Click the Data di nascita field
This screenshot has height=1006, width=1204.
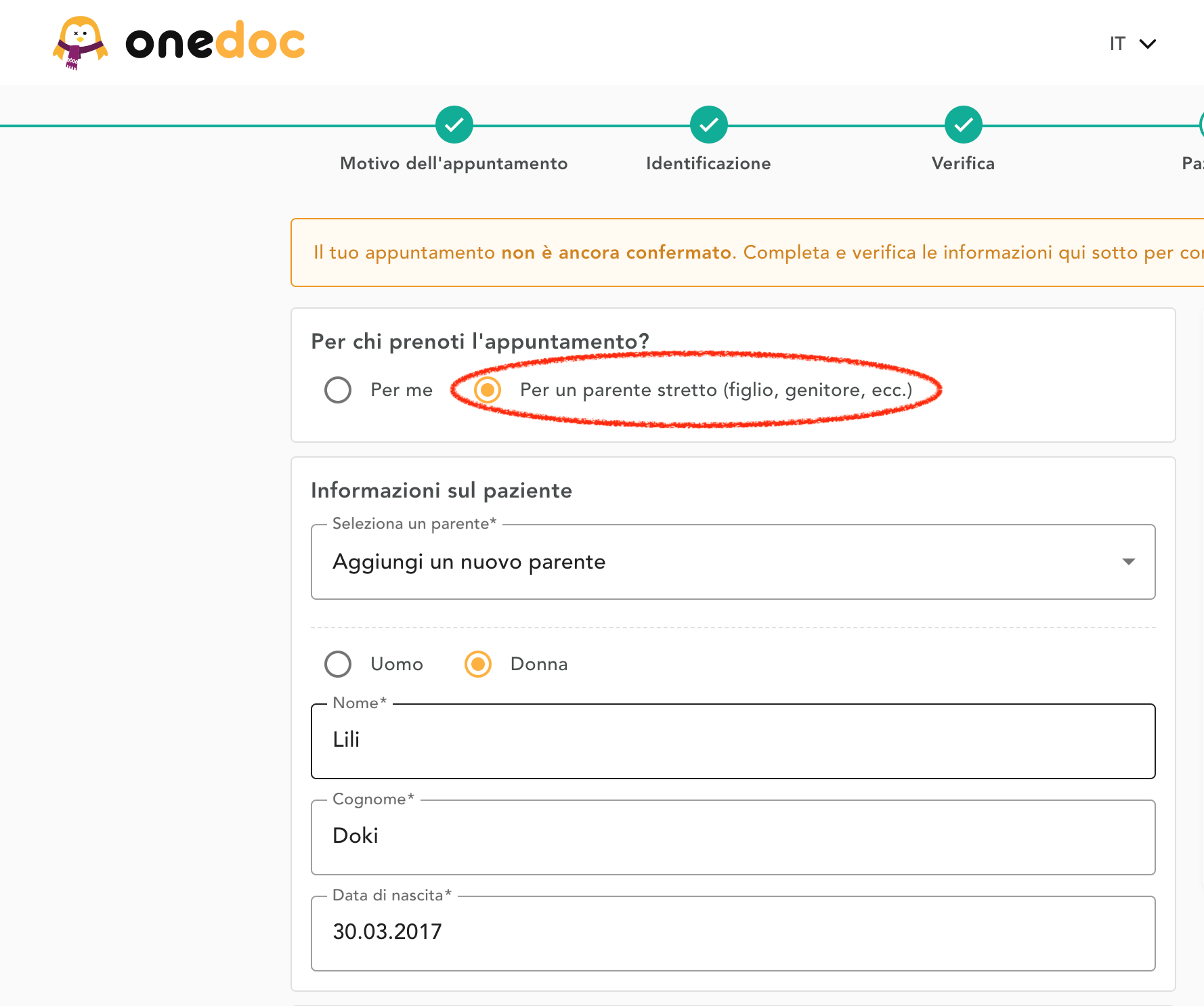(x=733, y=933)
